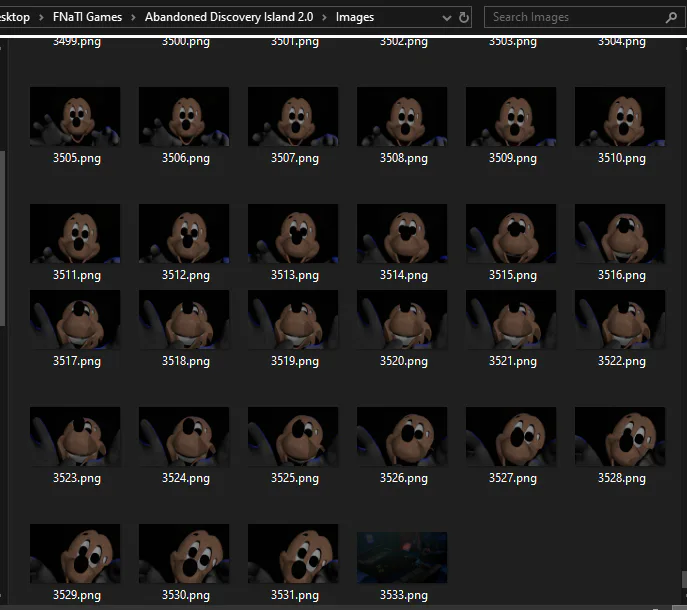This screenshot has width=687, height=610.
Task: Select the 3514.png thumbnail
Action: [x=402, y=234]
